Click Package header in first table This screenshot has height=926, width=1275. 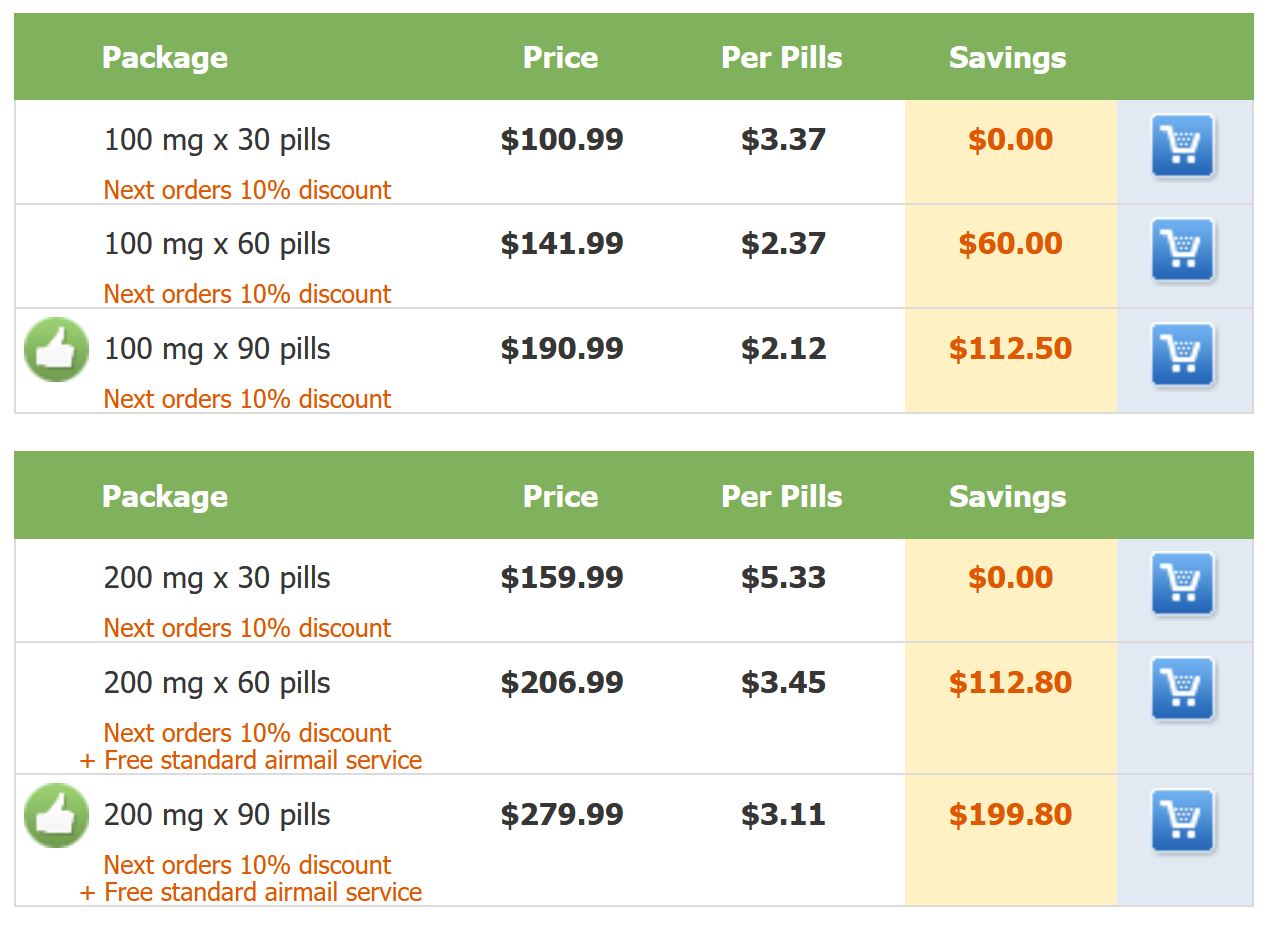[x=165, y=58]
